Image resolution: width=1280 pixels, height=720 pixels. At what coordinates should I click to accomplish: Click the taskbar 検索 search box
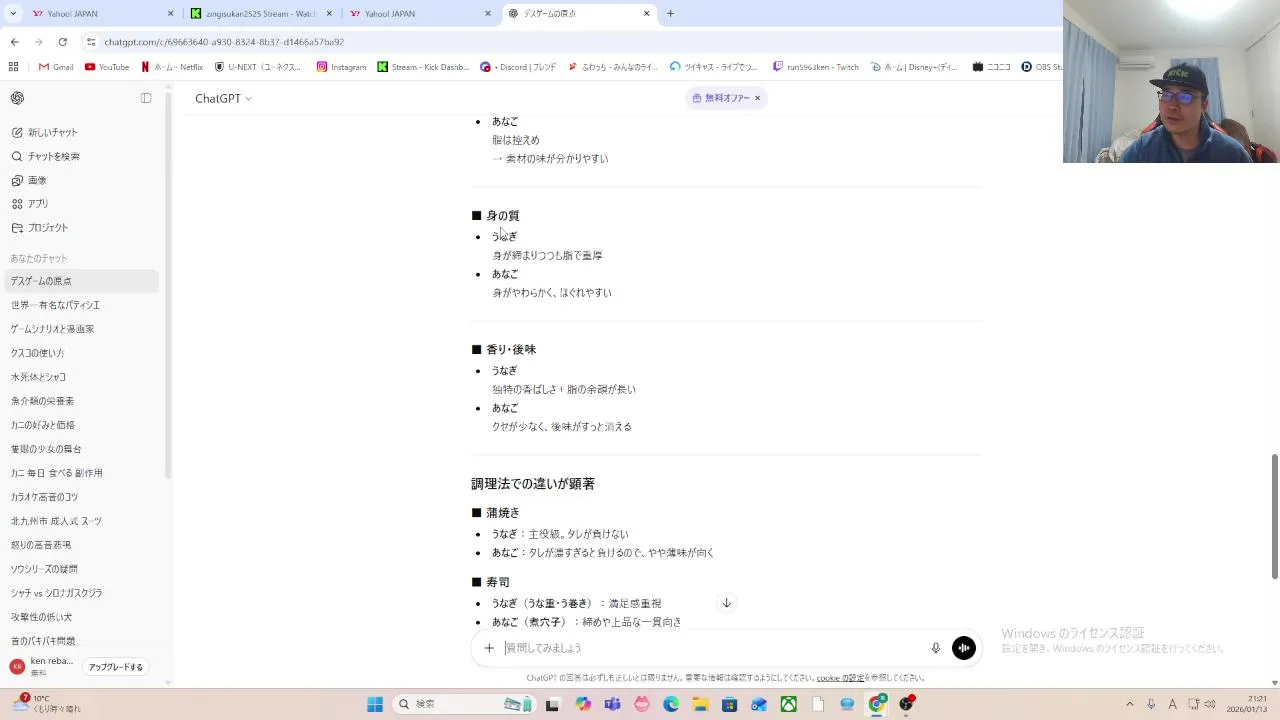point(465,704)
